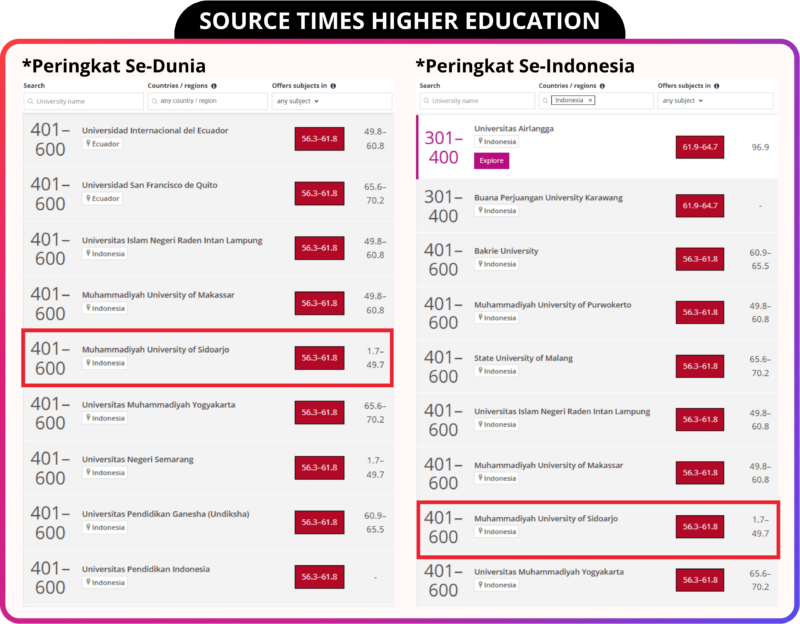Image resolution: width=800 pixels, height=624 pixels.
Task: Click location pin under State University of Malang
Action: (480, 371)
